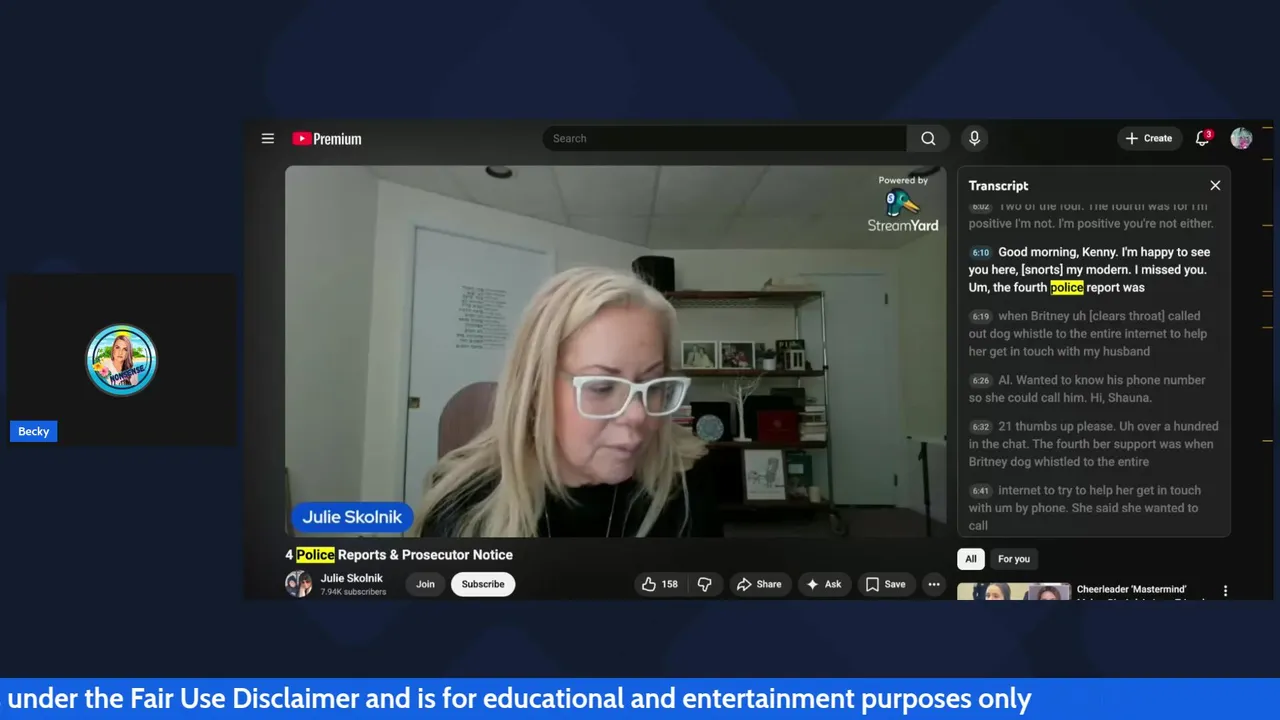Open Ask about this video
Screen dimensions: 1280x720
pos(824,584)
